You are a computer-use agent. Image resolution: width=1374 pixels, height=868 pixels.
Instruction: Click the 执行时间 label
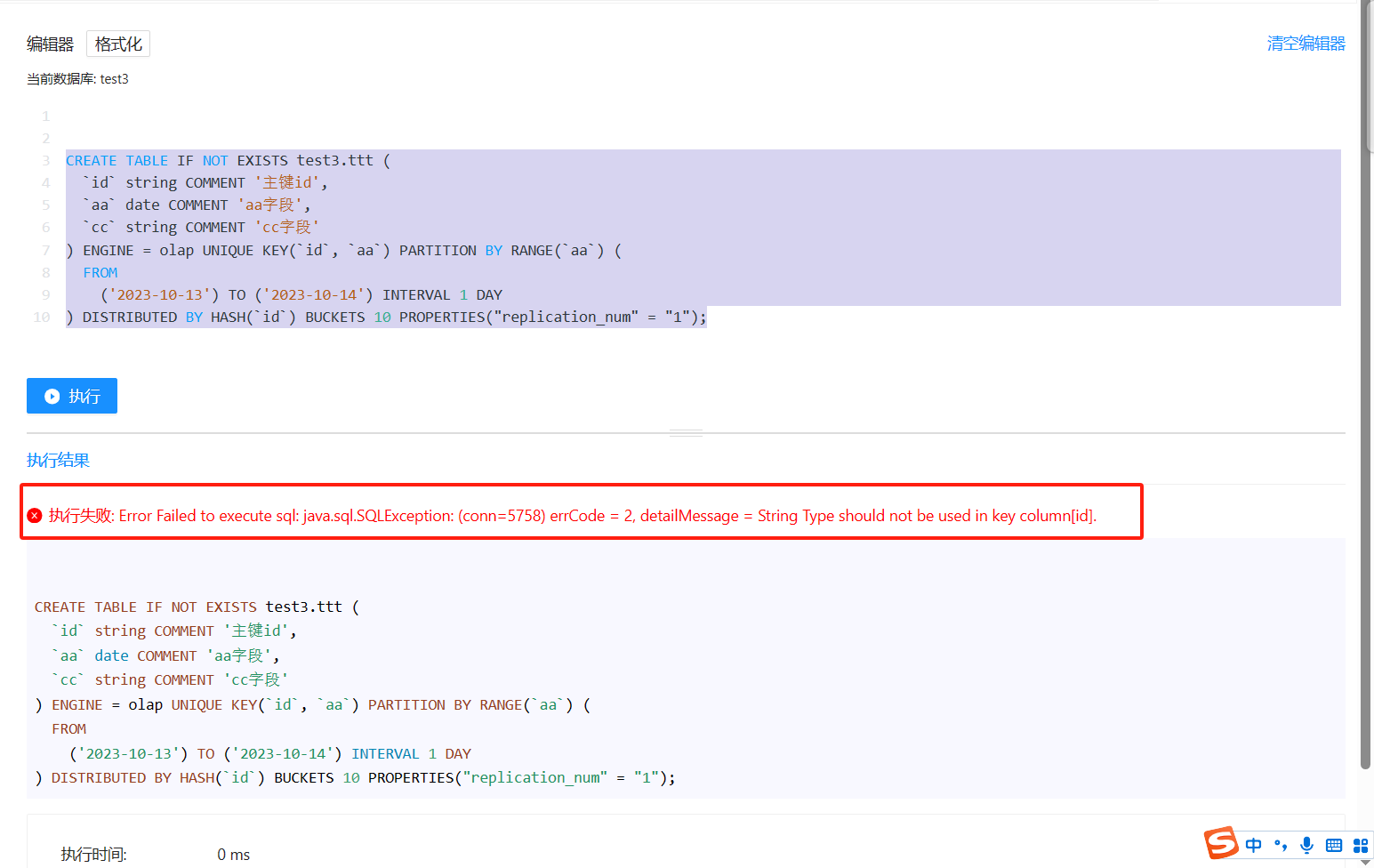93,855
